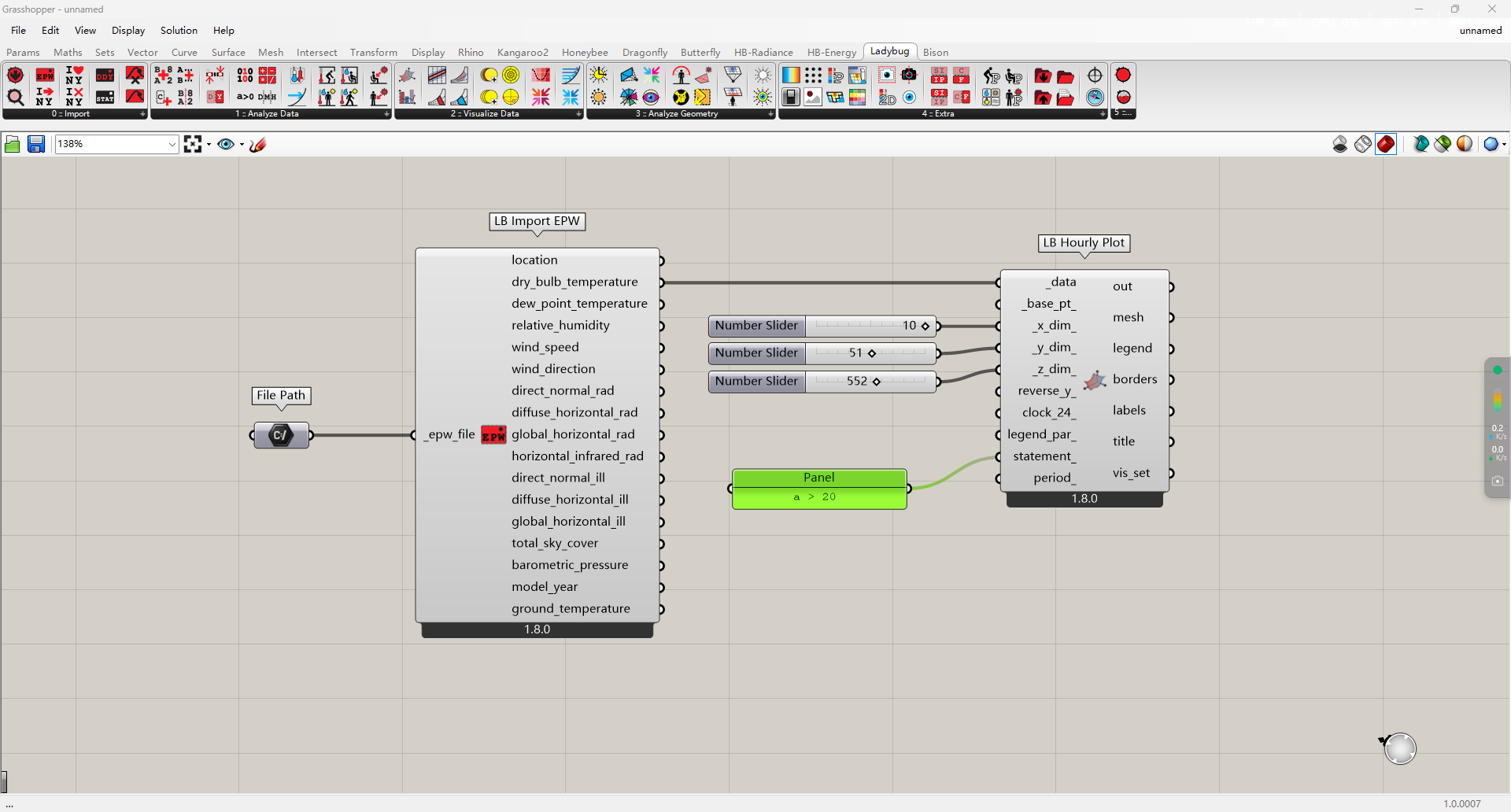Save the document with the floppy disk icon
Screen dimensions: 1511x812
point(36,144)
